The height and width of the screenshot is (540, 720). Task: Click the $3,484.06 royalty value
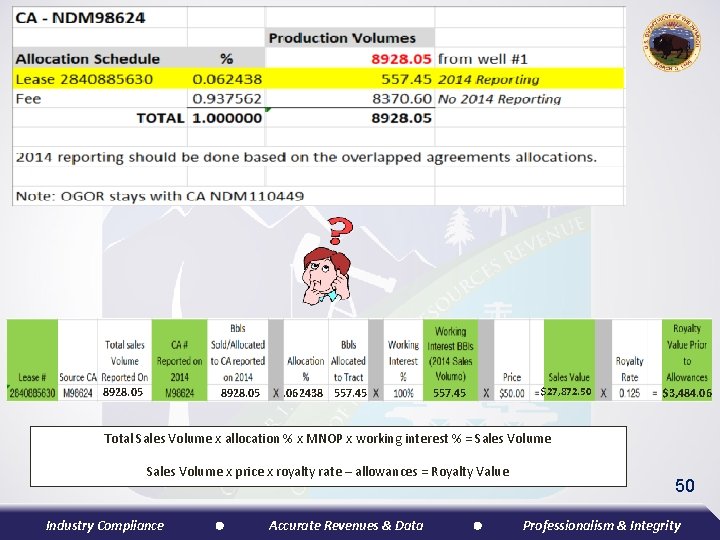[687, 393]
